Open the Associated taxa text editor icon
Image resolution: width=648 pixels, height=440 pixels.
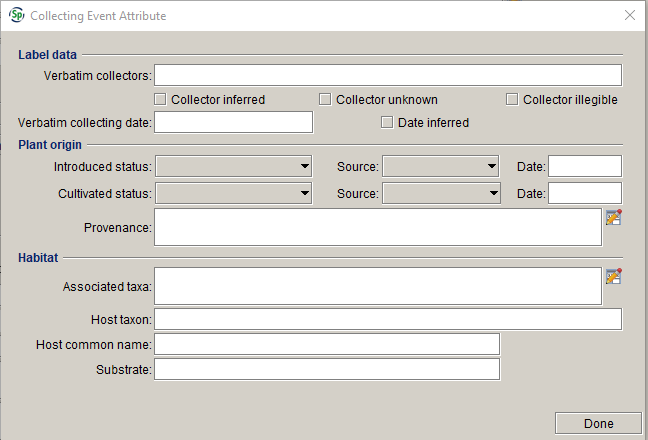click(614, 276)
